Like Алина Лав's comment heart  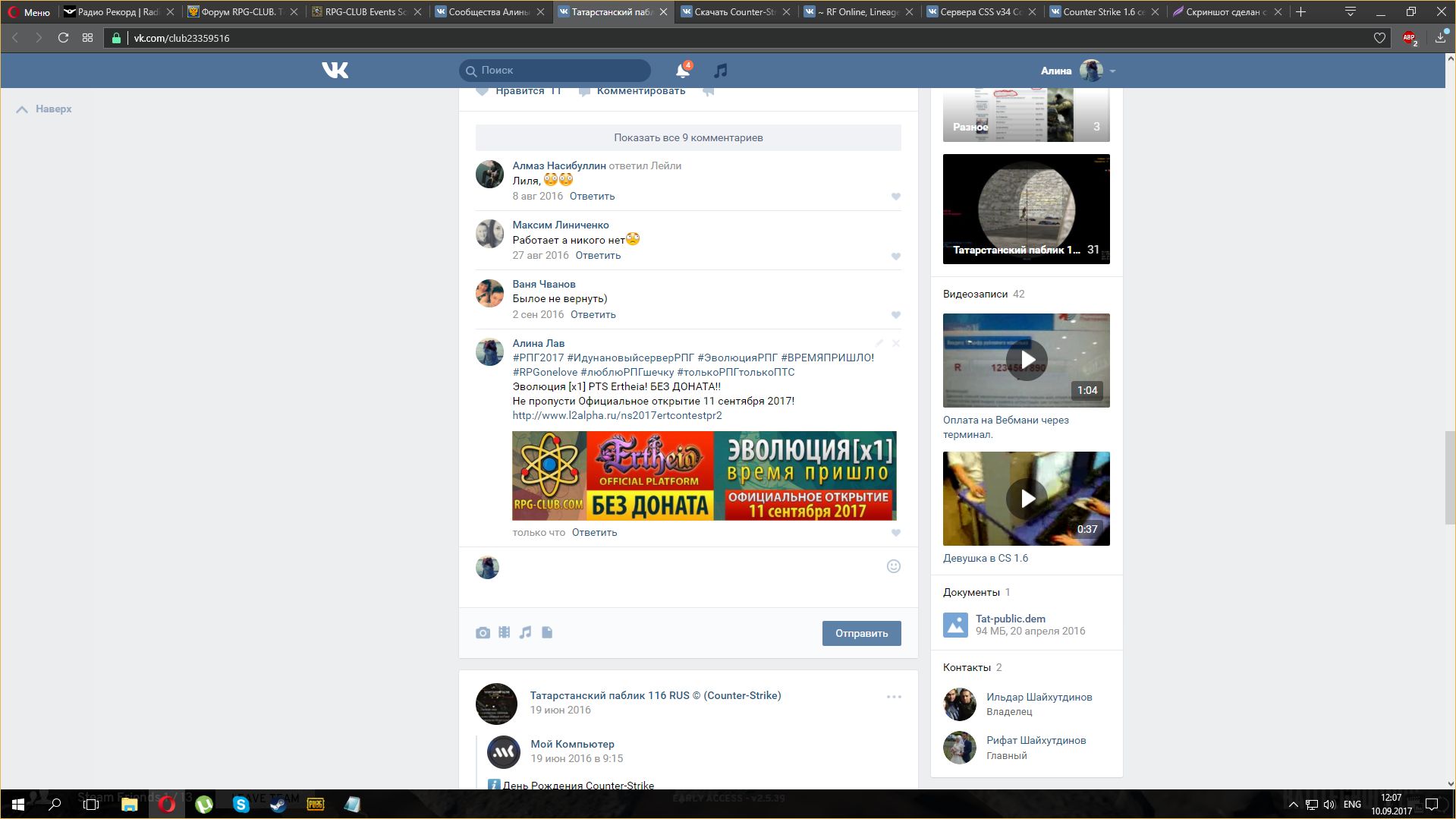click(x=896, y=533)
